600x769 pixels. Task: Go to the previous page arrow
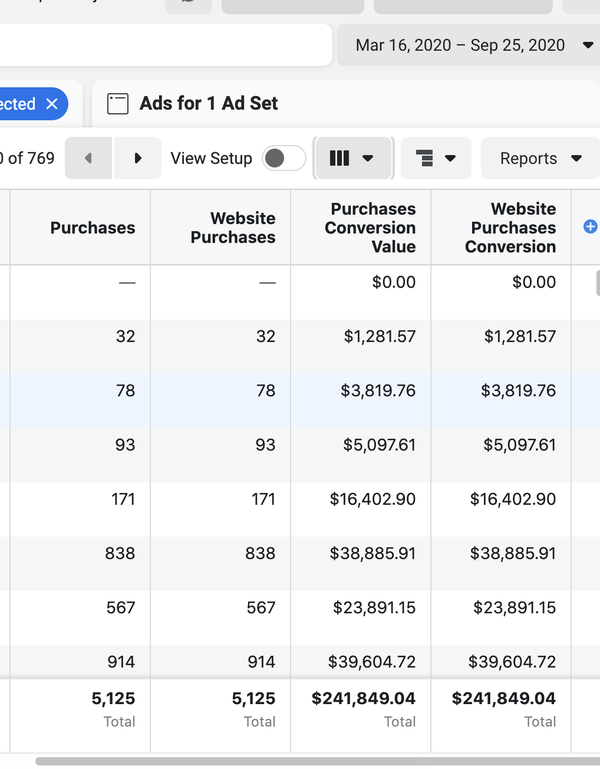pyautogui.click(x=88, y=158)
